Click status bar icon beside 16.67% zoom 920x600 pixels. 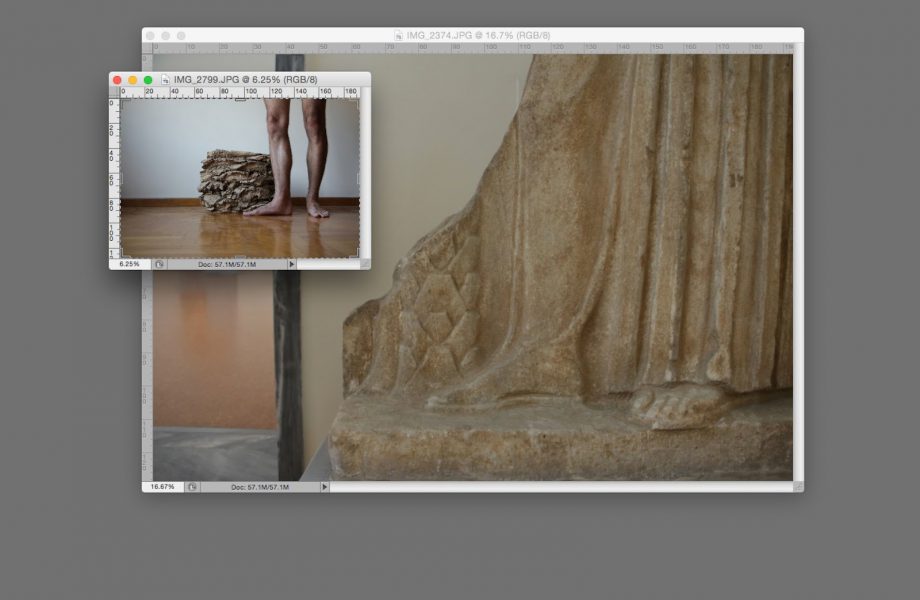[x=192, y=487]
